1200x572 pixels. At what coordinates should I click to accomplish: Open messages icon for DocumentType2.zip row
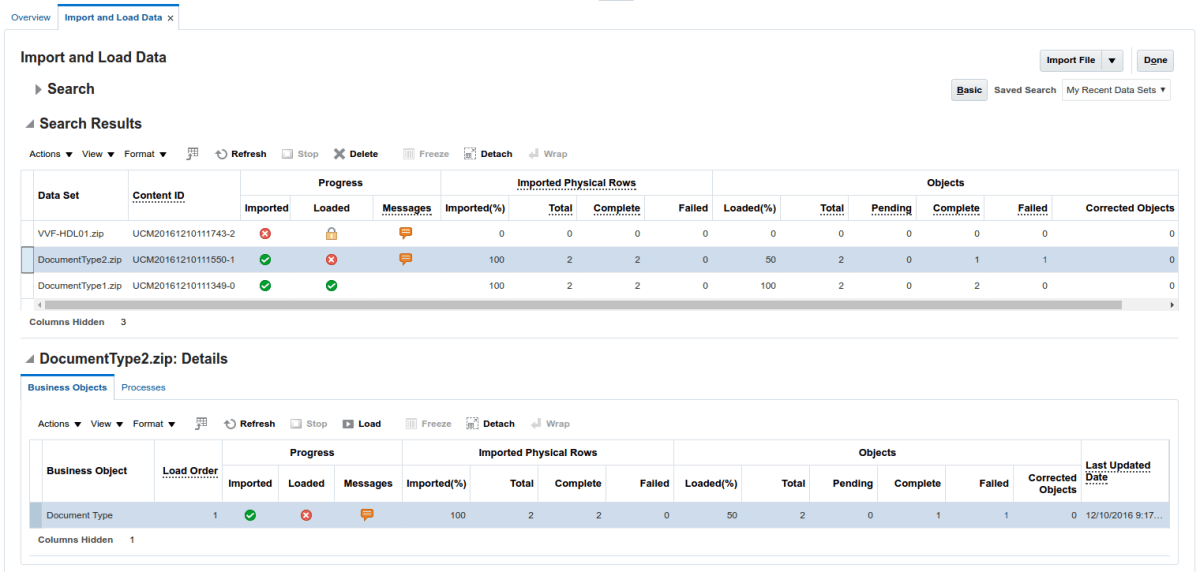[406, 259]
